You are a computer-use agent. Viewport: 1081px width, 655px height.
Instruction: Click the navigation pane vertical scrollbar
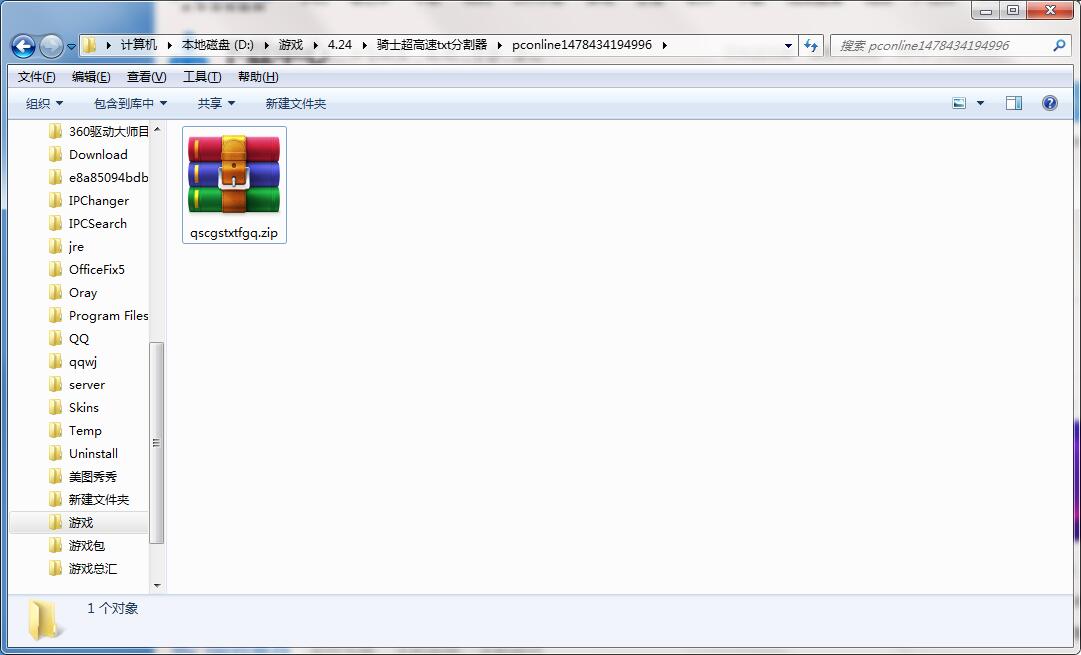coord(156,442)
